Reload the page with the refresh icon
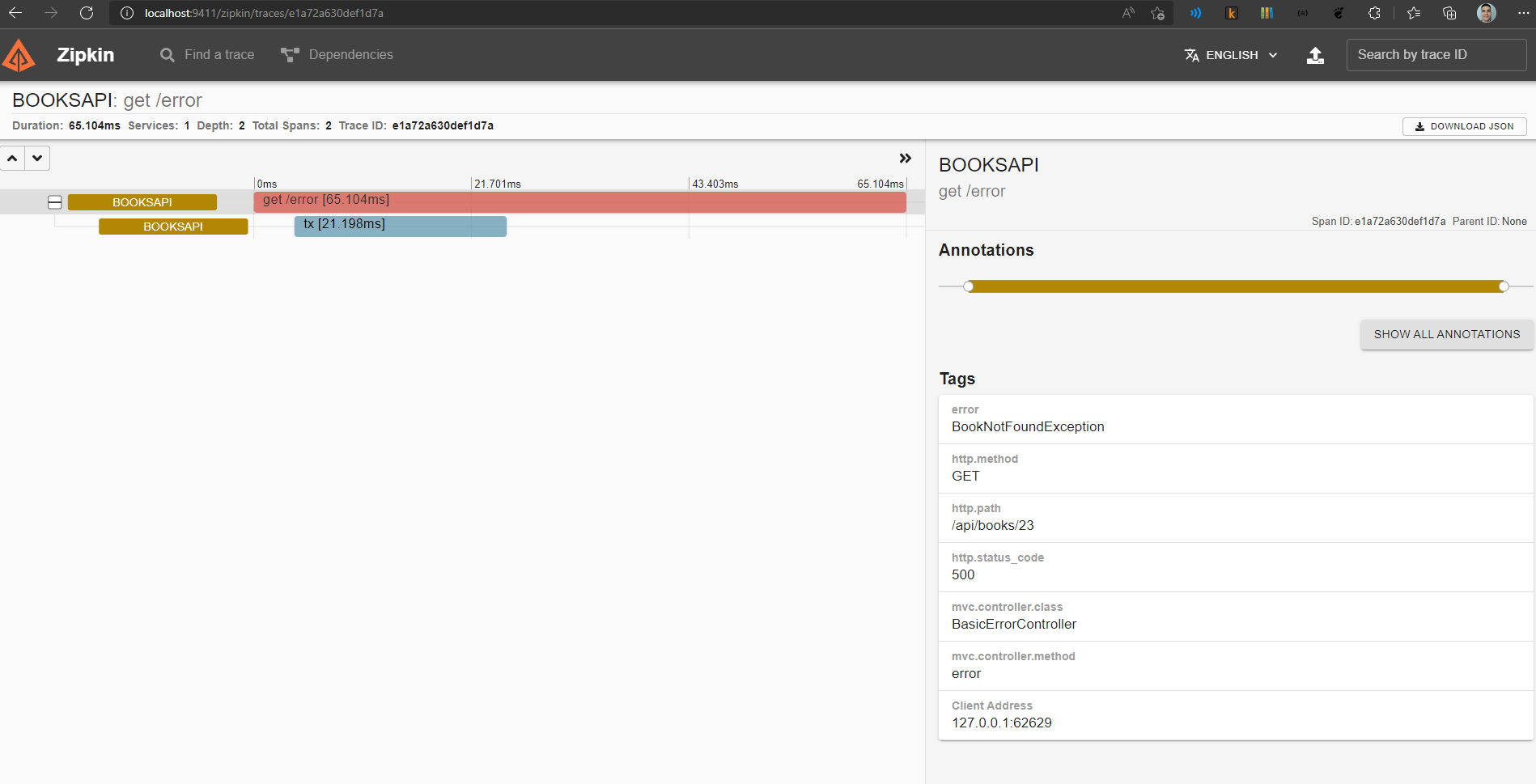The image size is (1536, 784). point(87,13)
